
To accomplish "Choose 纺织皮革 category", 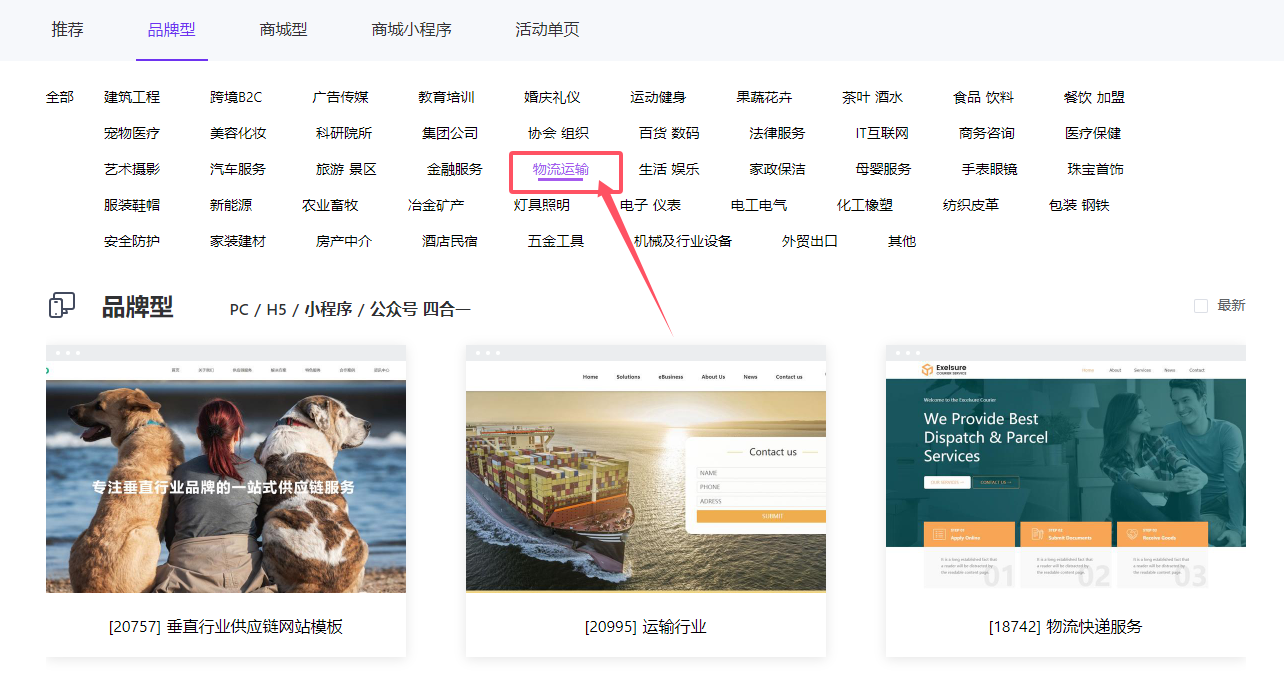I will tap(970, 205).
